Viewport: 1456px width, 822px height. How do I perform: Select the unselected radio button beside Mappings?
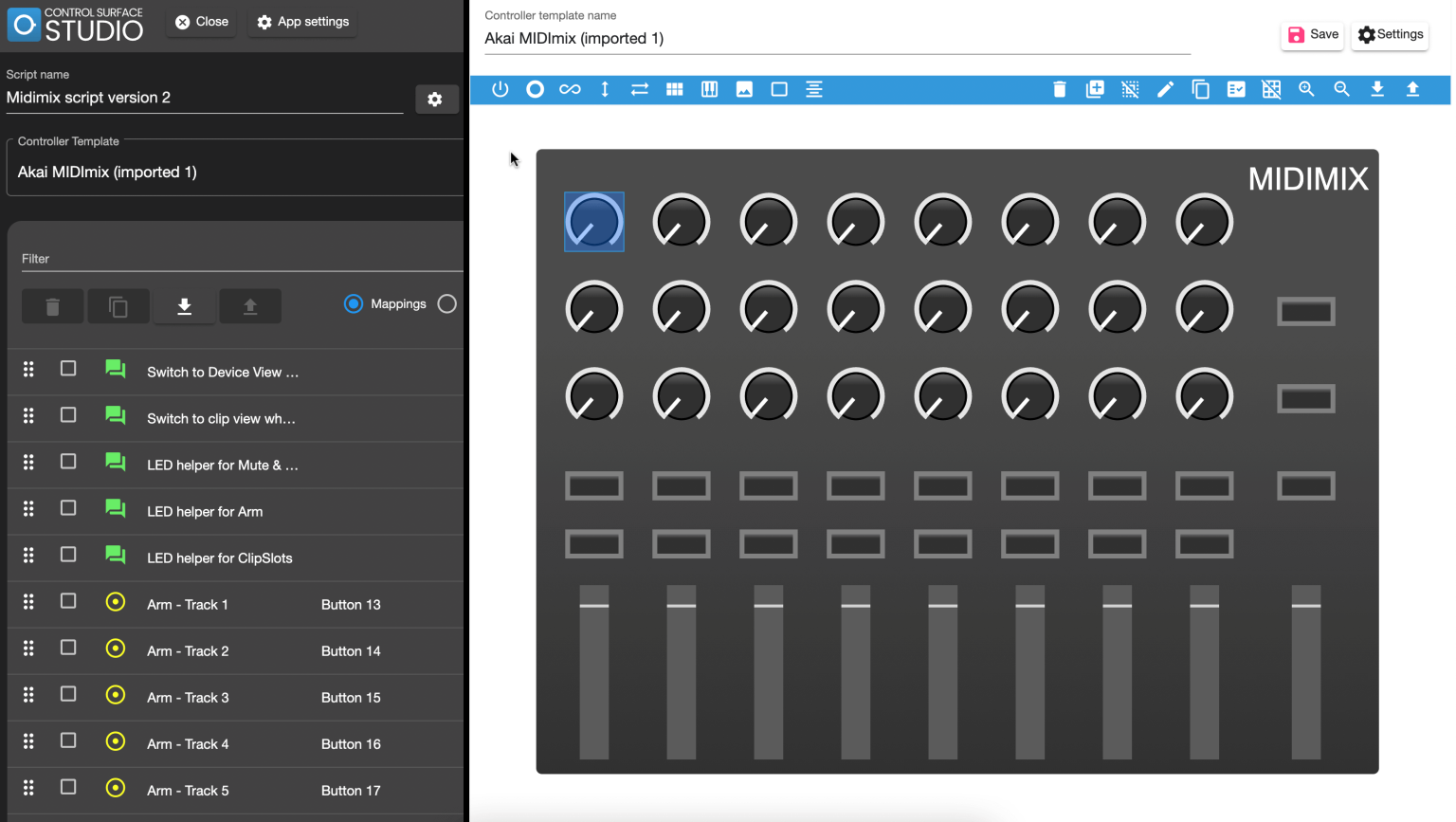tap(447, 303)
